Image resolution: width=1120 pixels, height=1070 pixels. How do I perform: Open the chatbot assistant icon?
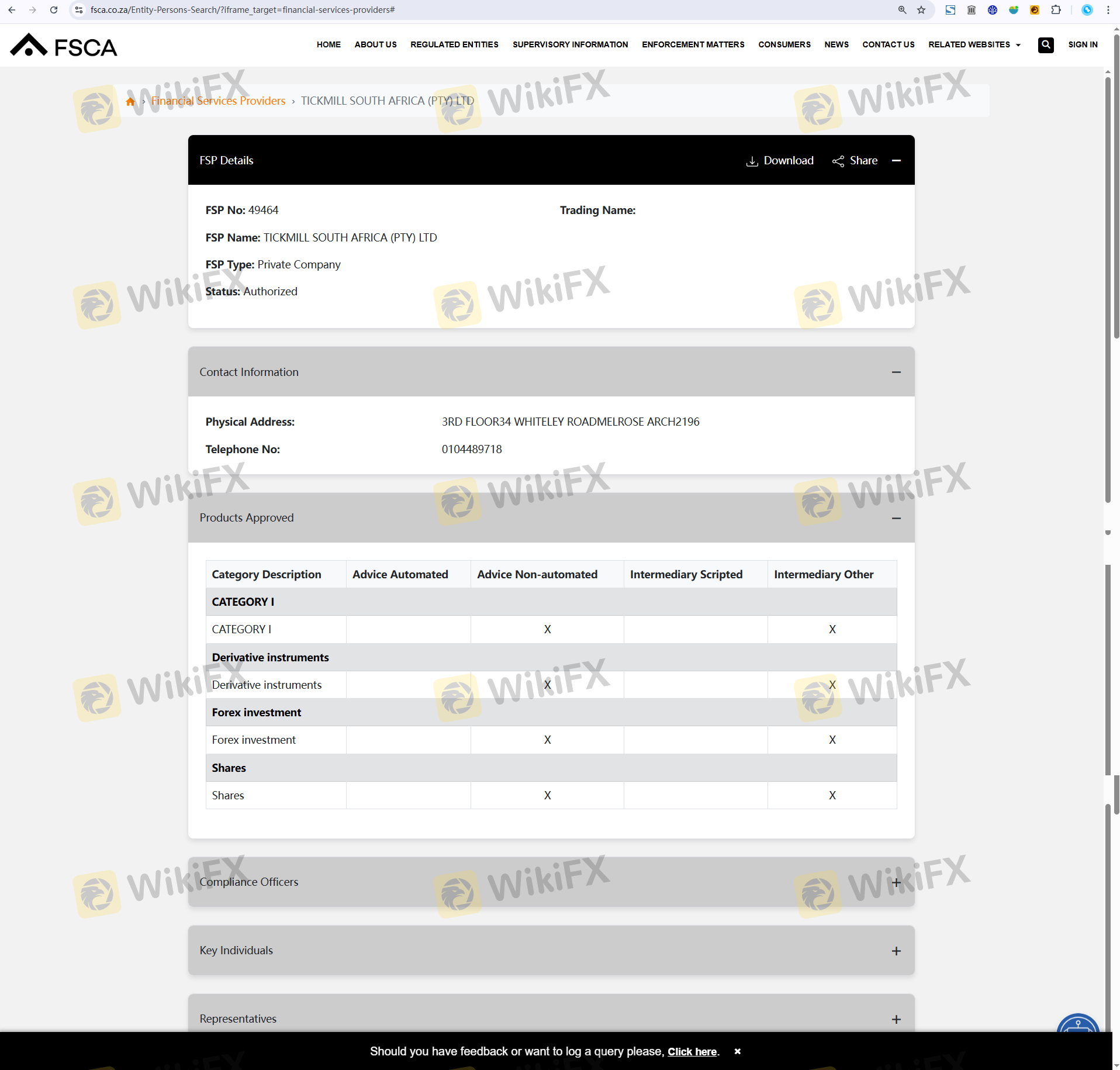(x=1078, y=1024)
